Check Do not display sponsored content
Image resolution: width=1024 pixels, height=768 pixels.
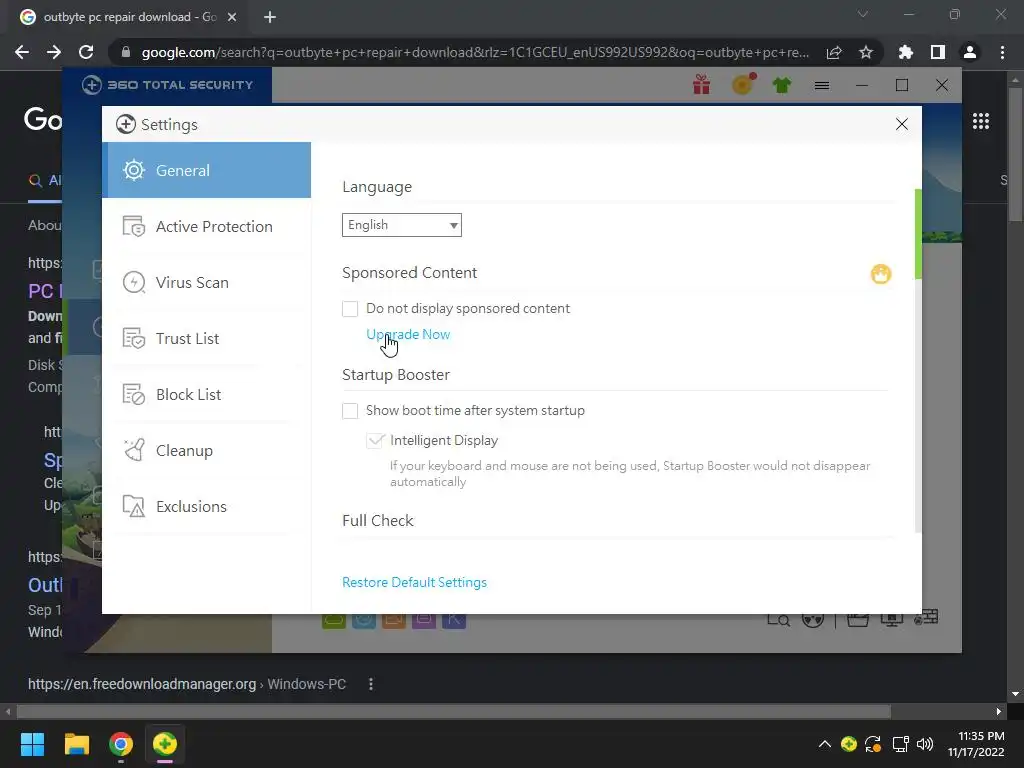pos(350,308)
